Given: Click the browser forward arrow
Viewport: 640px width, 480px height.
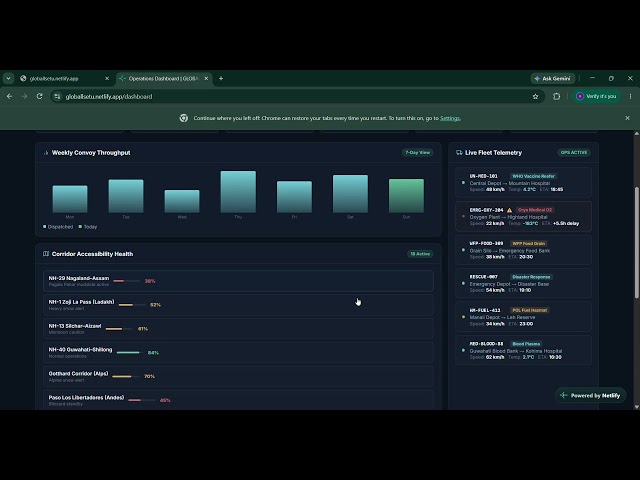Looking at the screenshot, I should (x=24, y=96).
